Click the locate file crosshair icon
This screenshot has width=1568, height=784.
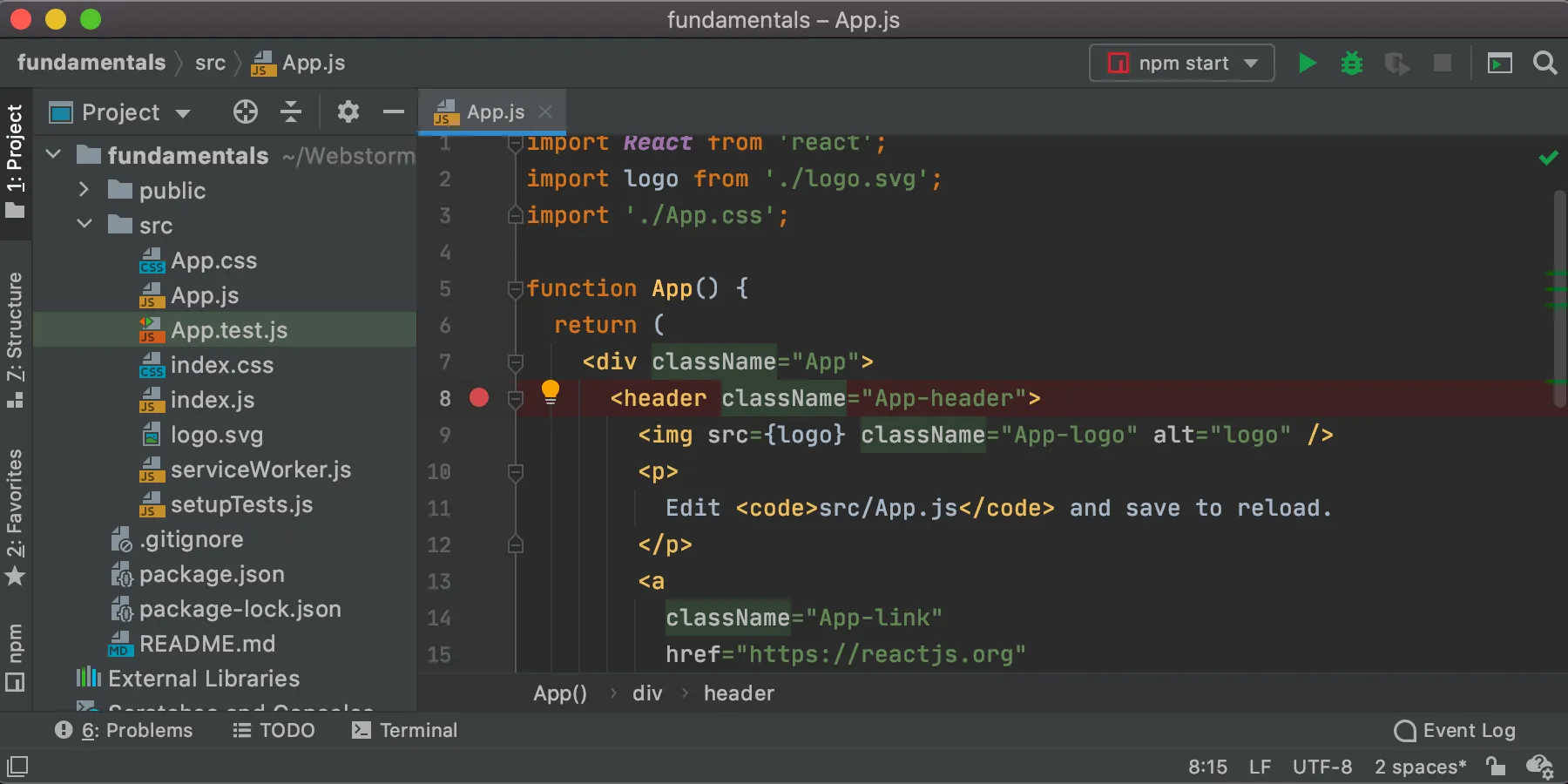pyautogui.click(x=246, y=112)
